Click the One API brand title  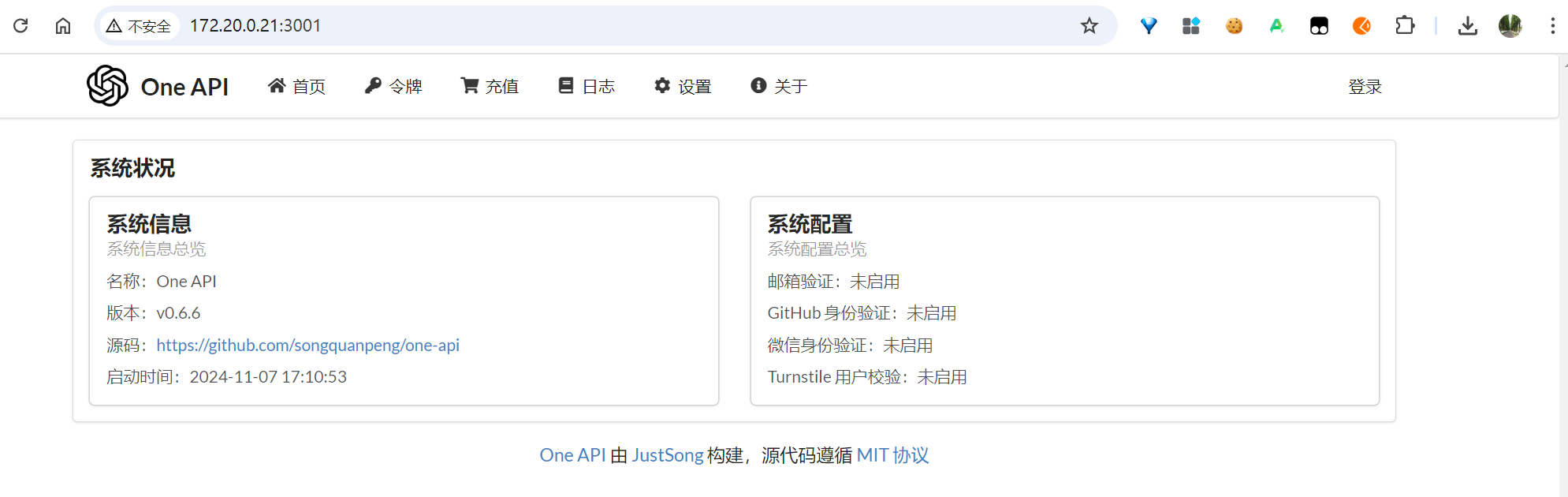tap(184, 87)
